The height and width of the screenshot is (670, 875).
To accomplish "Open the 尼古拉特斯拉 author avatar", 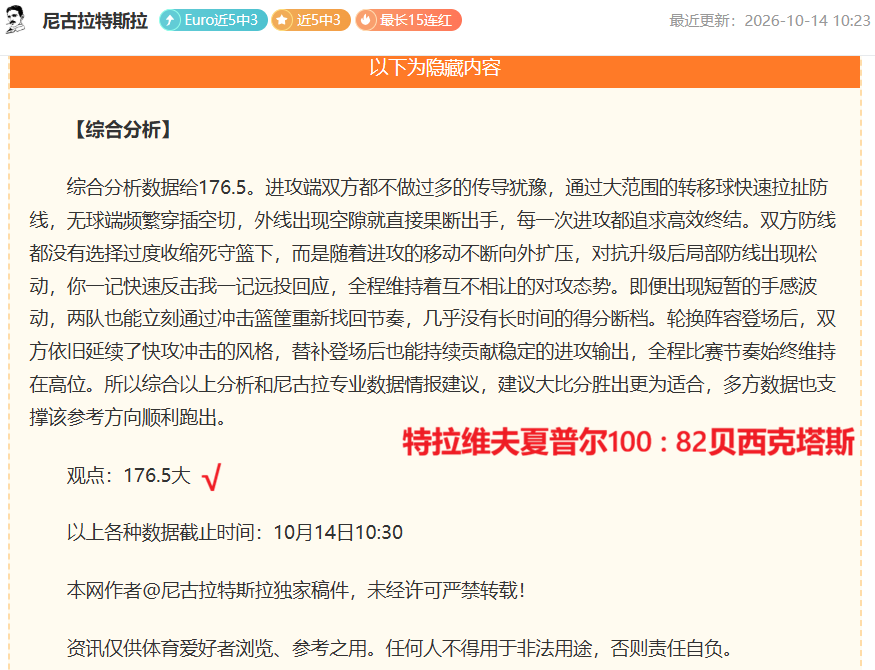I will (15, 20).
